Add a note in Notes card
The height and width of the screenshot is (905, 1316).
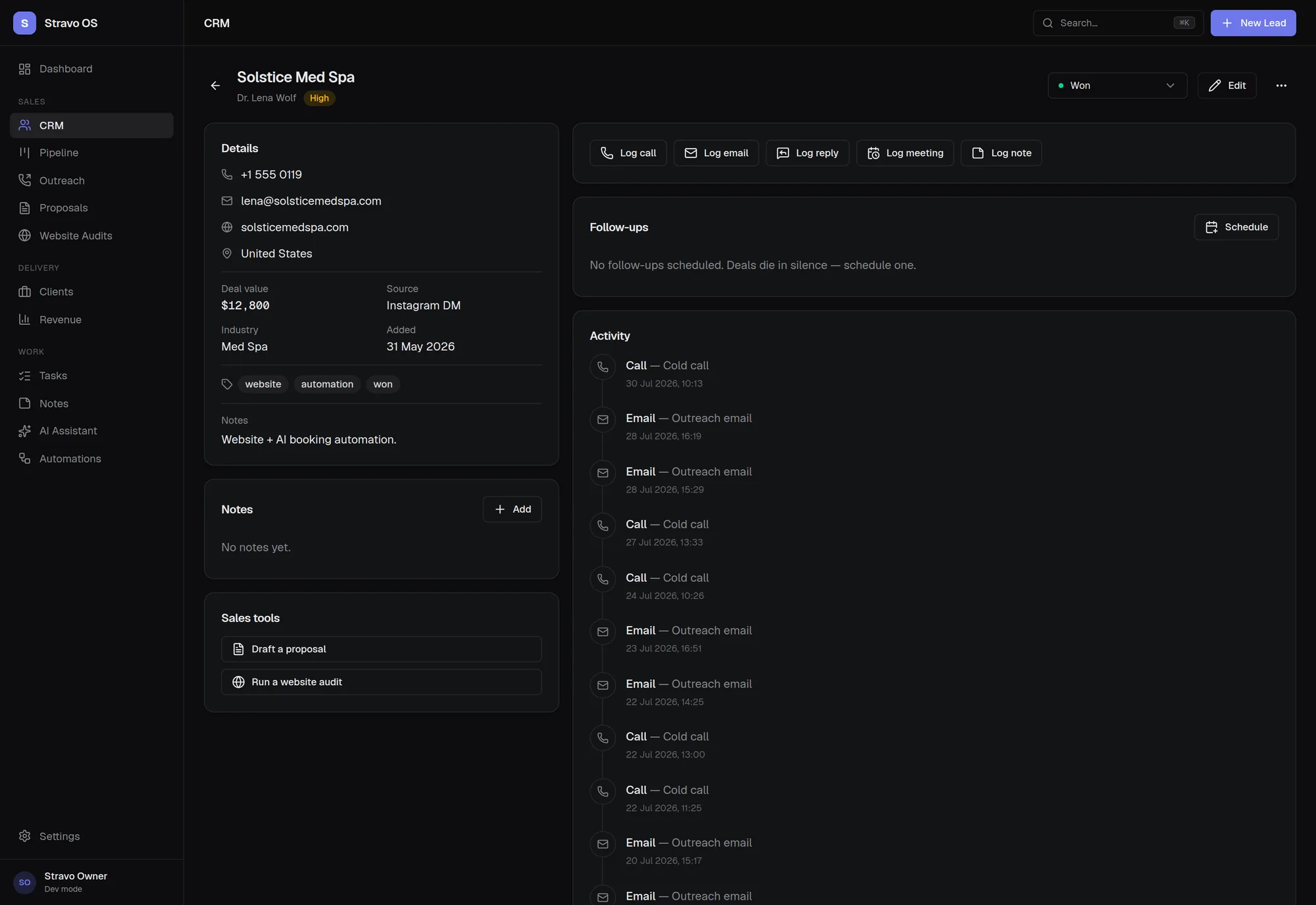click(x=512, y=509)
